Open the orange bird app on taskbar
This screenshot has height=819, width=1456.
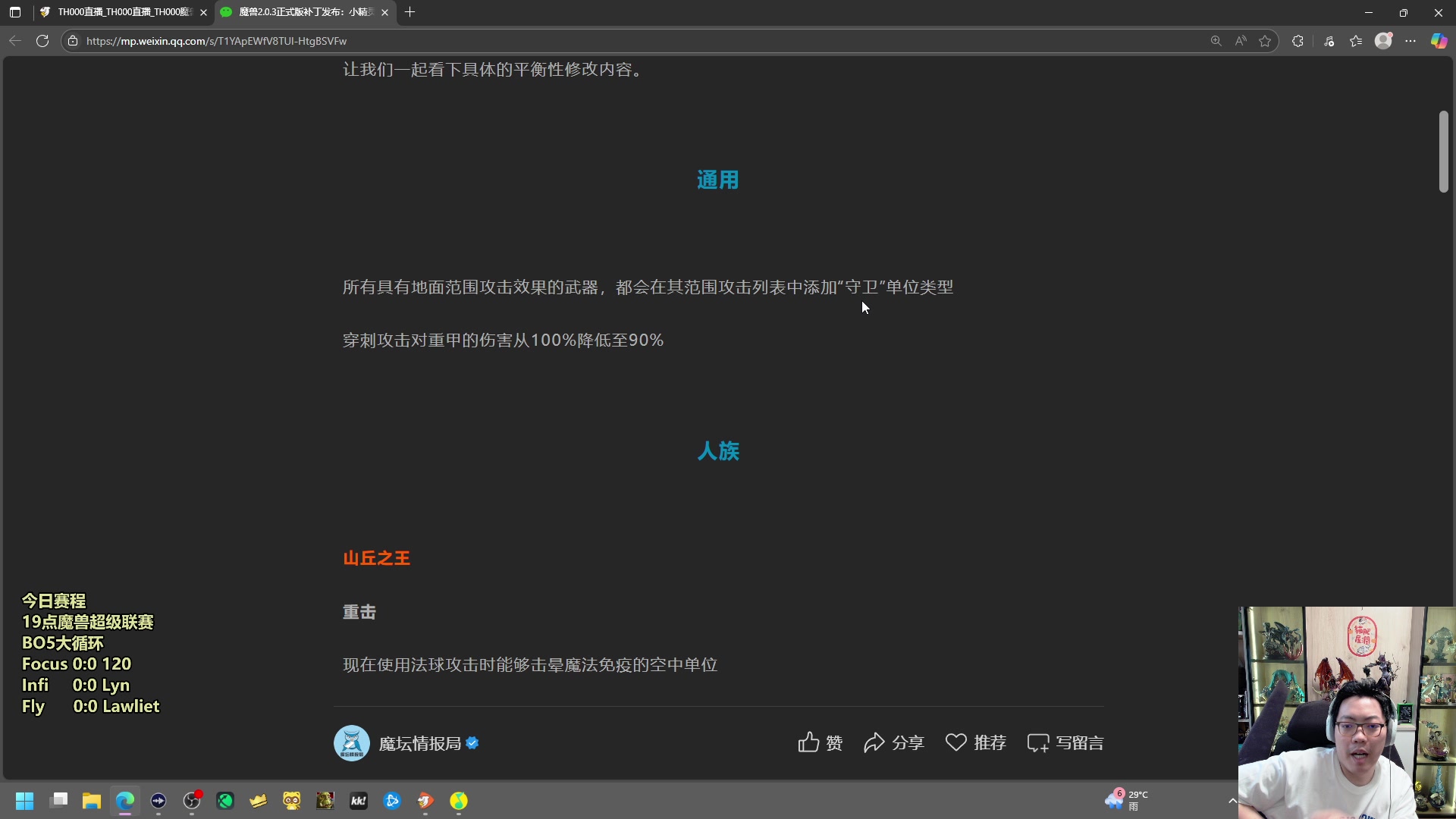tap(425, 801)
